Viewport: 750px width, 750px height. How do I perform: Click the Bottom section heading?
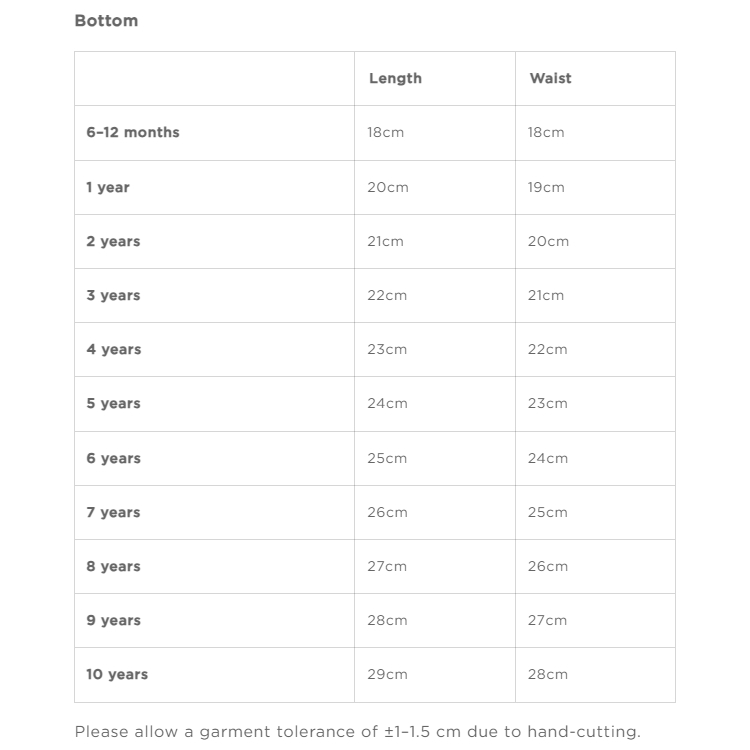pos(106,20)
